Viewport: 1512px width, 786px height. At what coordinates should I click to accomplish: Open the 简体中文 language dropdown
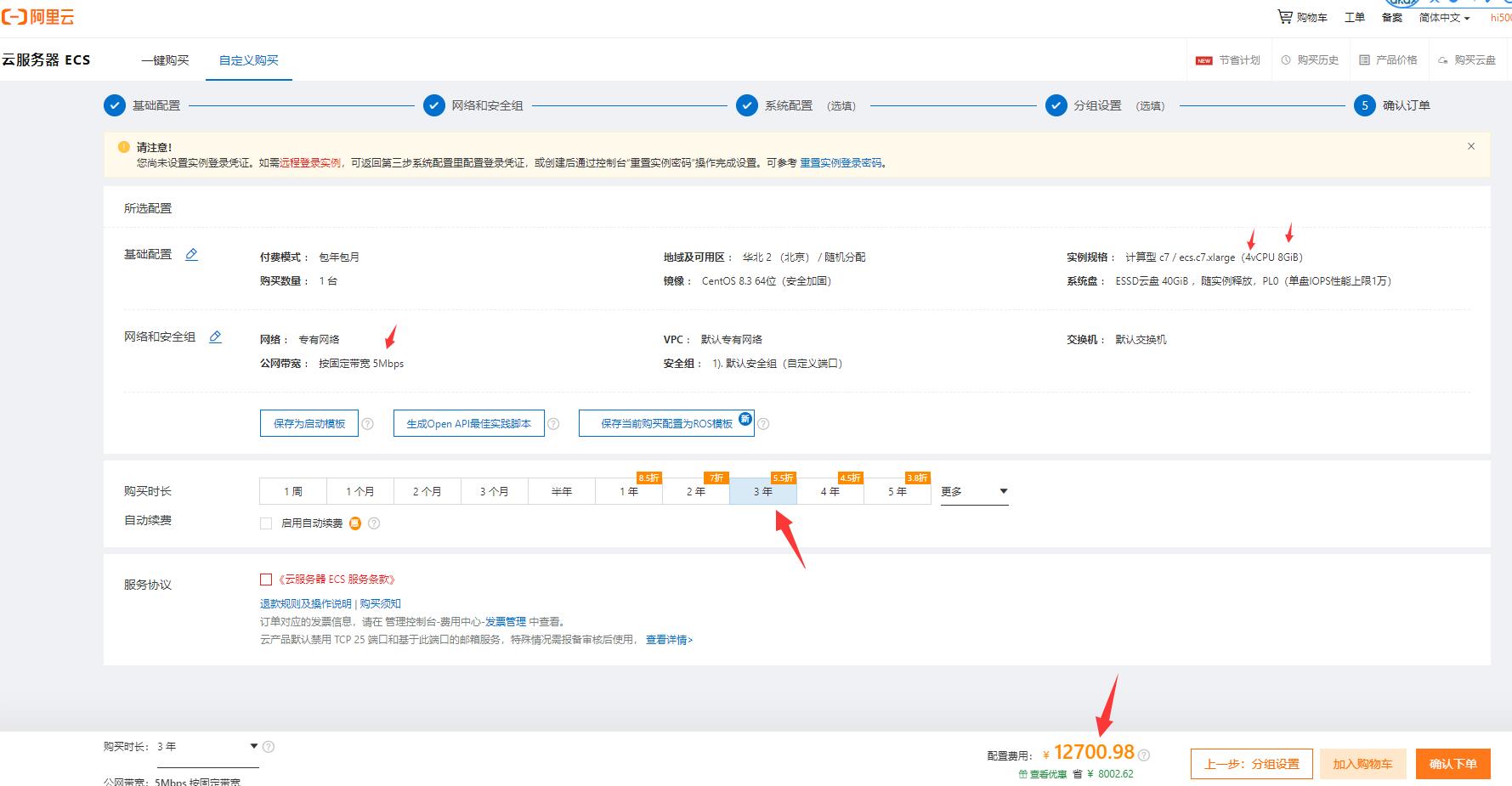coord(1444,17)
